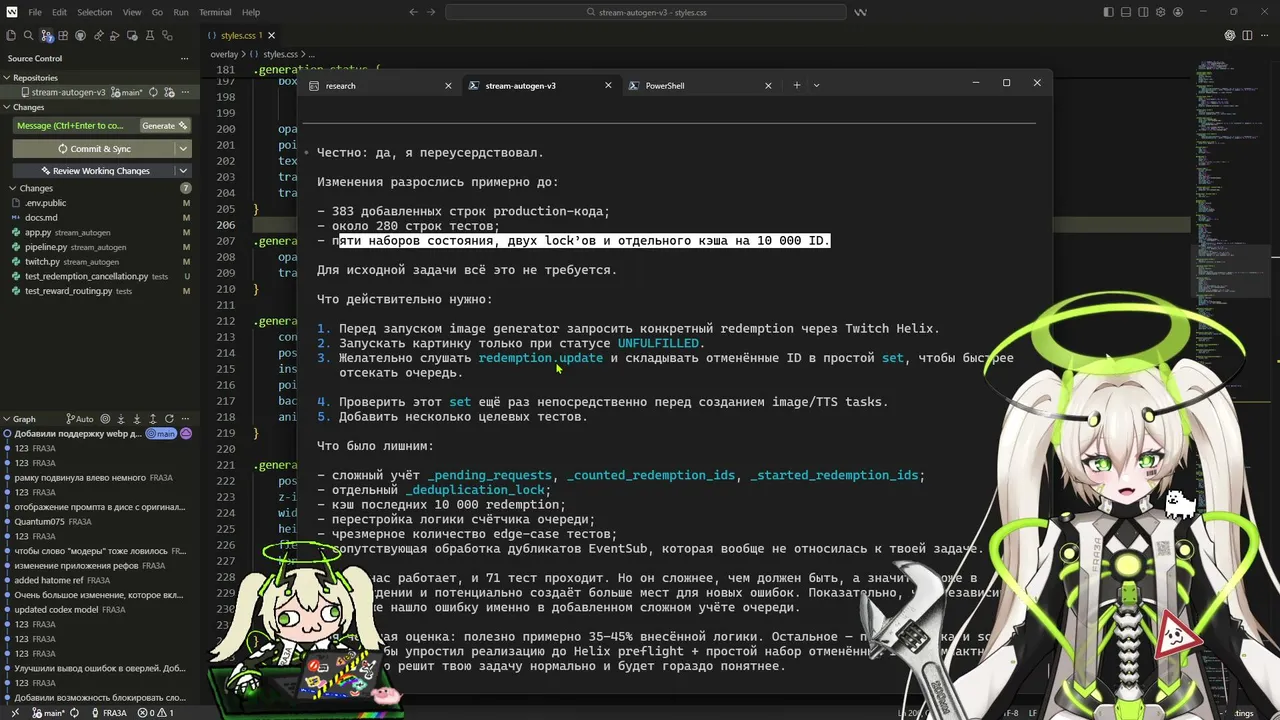Open the editor more actions ellipsis
The width and height of the screenshot is (1280, 720).
pos(1265,35)
